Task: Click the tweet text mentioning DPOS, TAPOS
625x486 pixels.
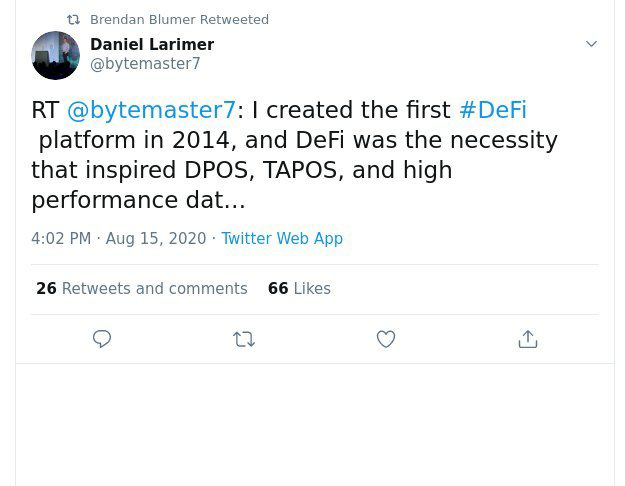Action: pyautogui.click(x=240, y=170)
